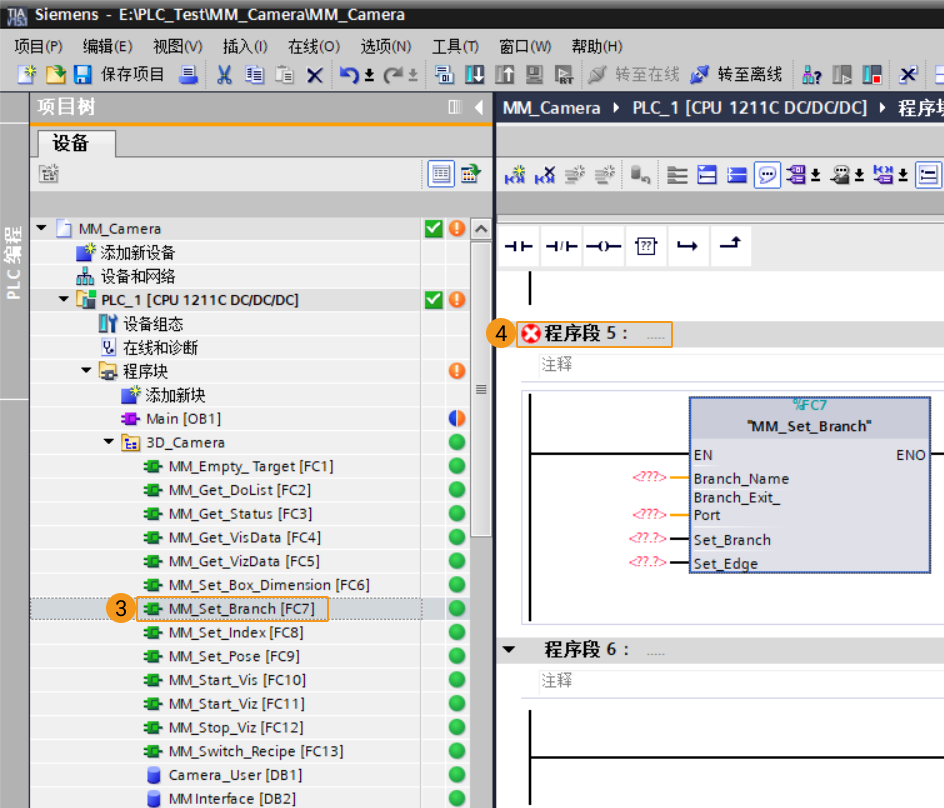The image size is (944, 808).
Task: Open the 编辑(E) menu
Action: pyautogui.click(x=108, y=46)
